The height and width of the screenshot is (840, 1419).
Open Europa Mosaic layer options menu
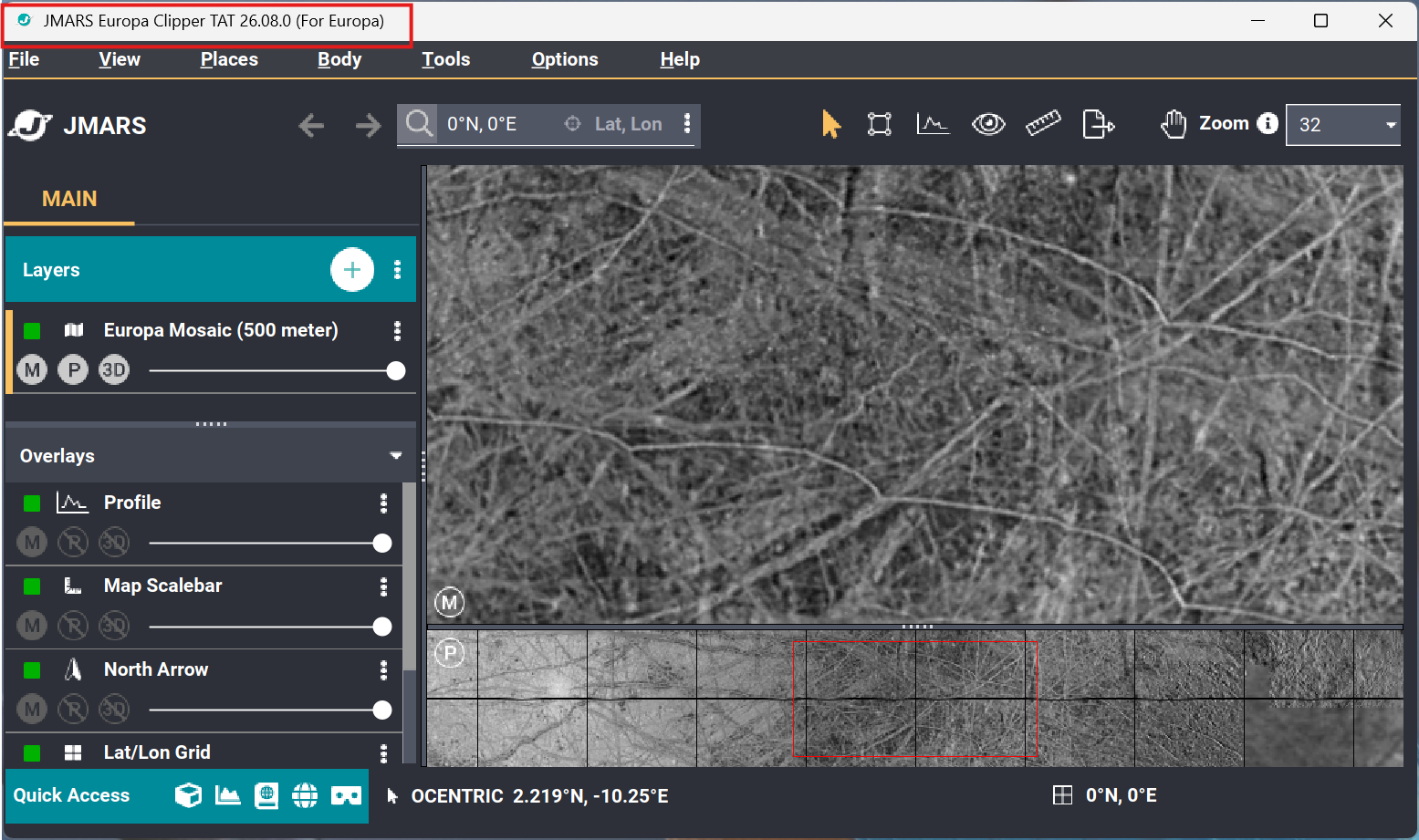click(x=397, y=330)
